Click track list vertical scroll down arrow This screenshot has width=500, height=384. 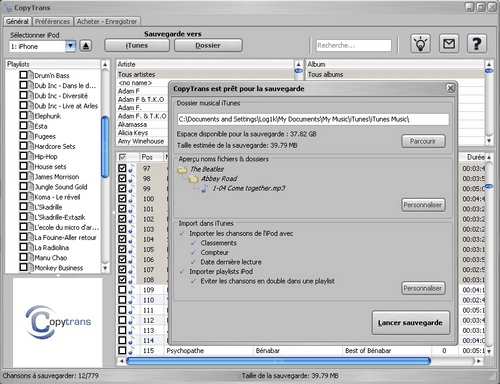[x=489, y=351]
